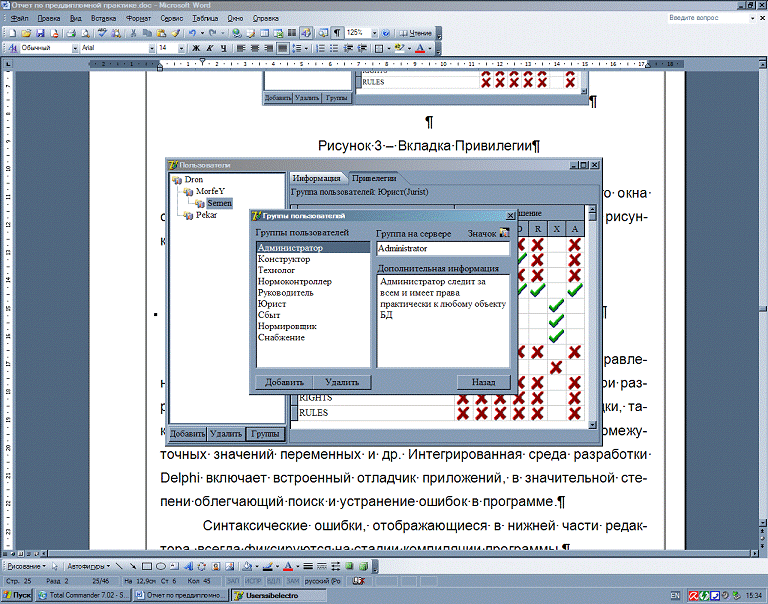Toggle bold formatting (Ж)
The image size is (768, 604).
(195, 48)
